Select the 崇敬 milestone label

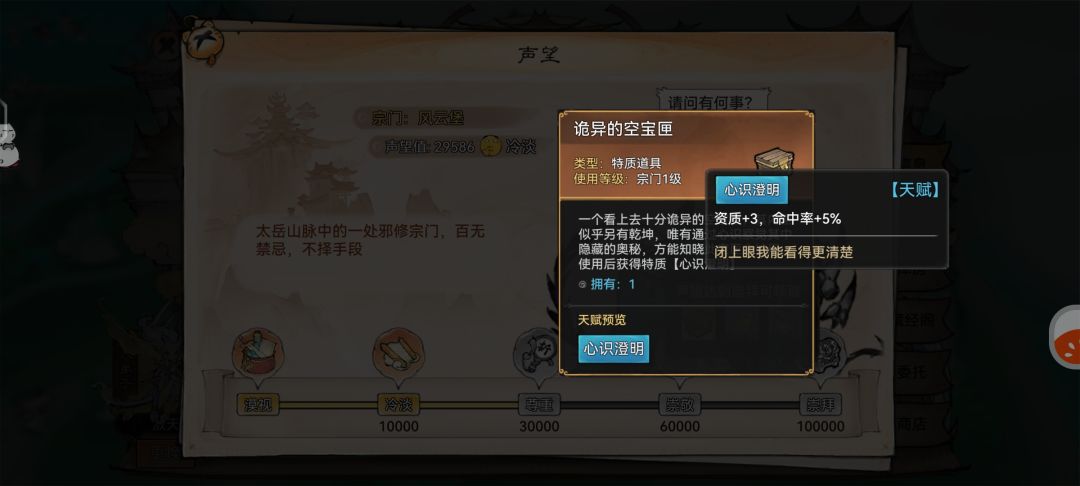click(x=679, y=405)
